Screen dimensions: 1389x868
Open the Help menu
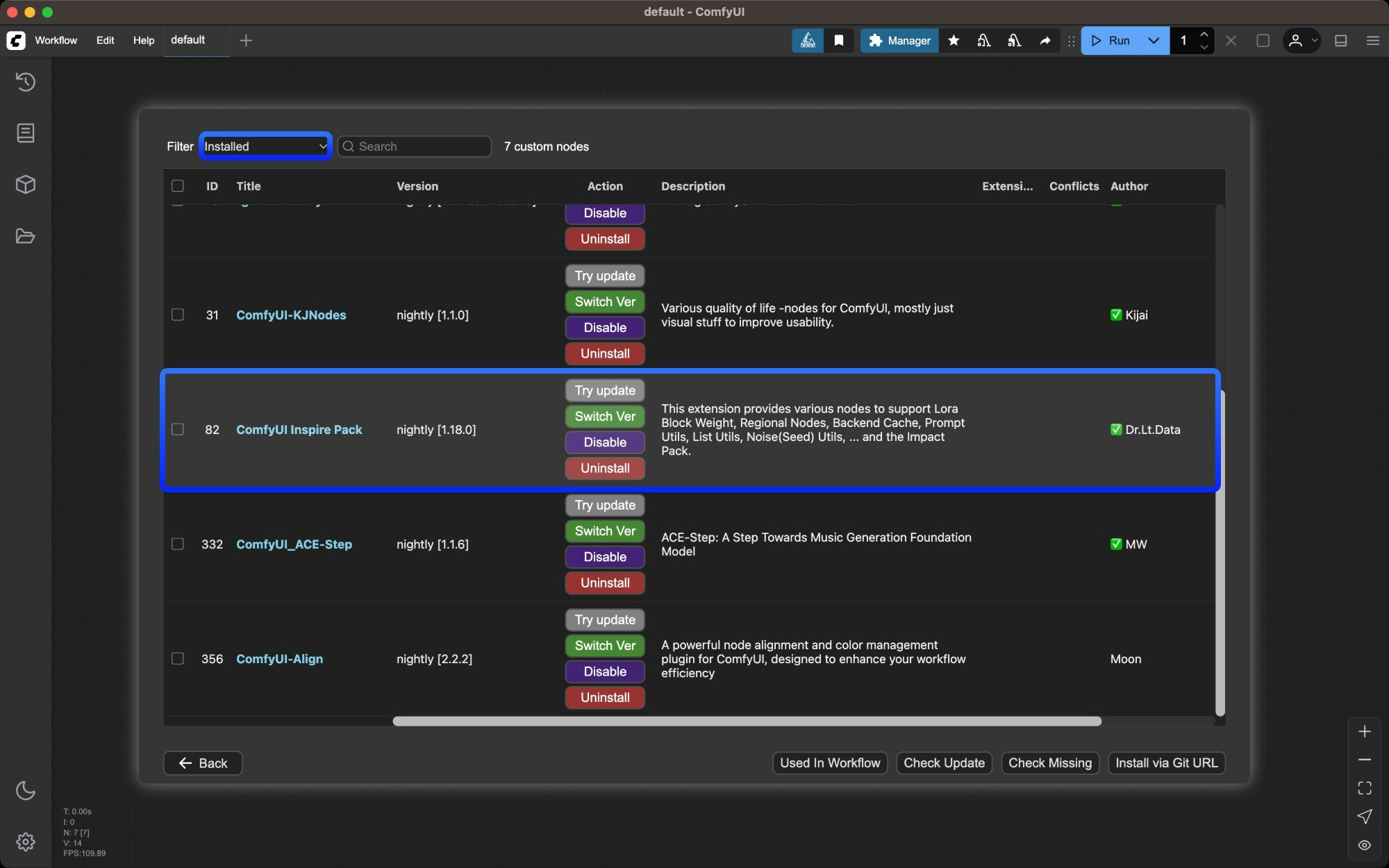143,40
